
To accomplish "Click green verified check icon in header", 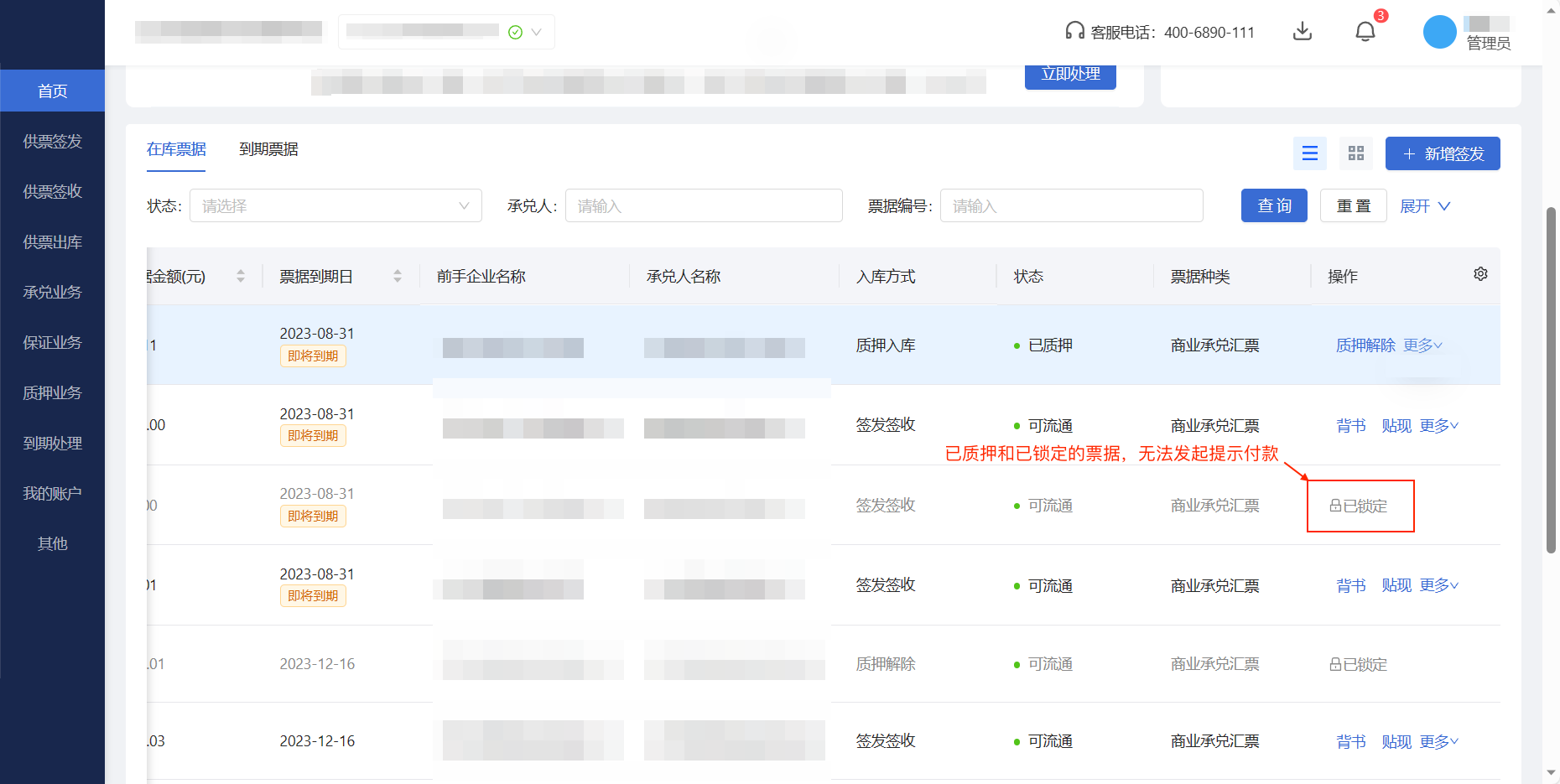I will [515, 32].
